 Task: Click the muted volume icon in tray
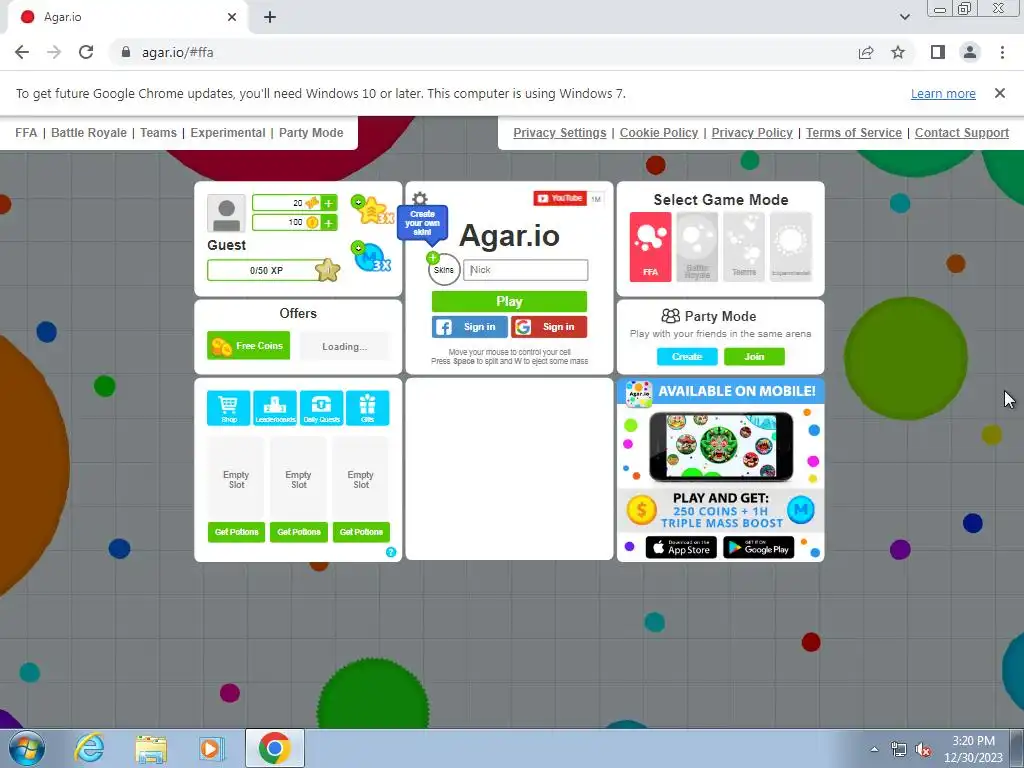click(923, 750)
